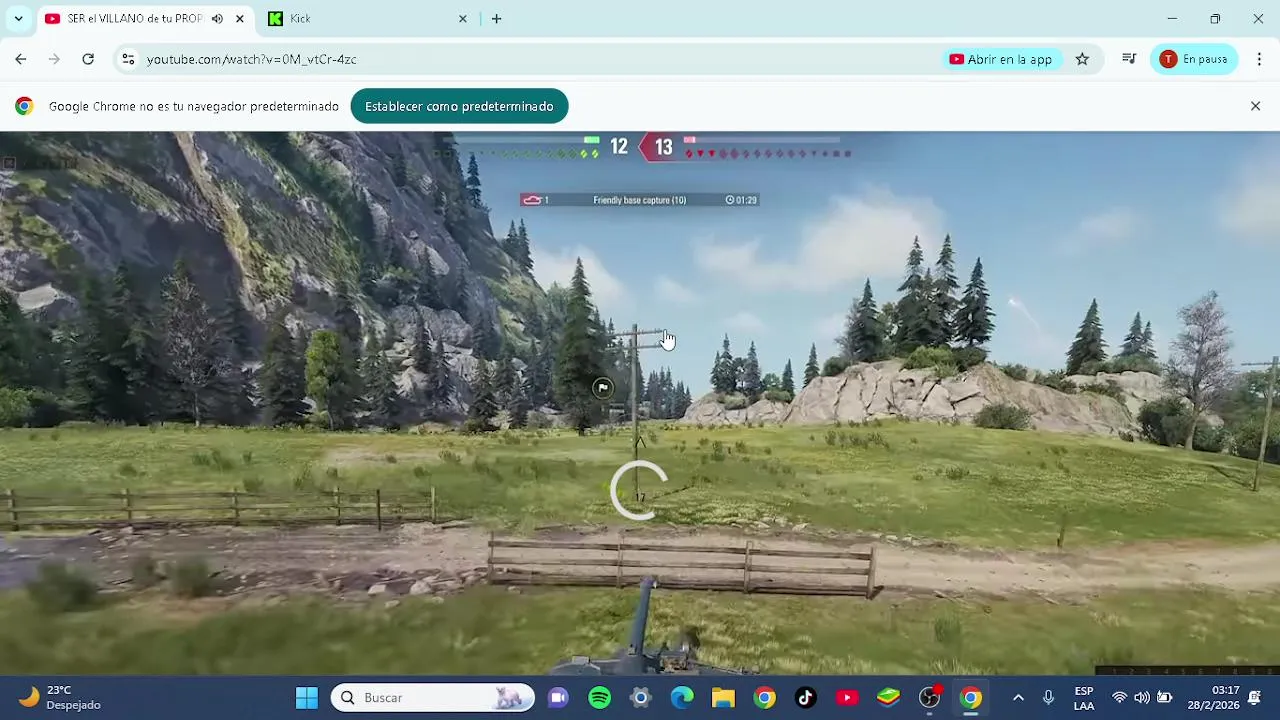Click the microphone tray icon
Screen dimensions: 1280x720
pyautogui.click(x=1048, y=697)
